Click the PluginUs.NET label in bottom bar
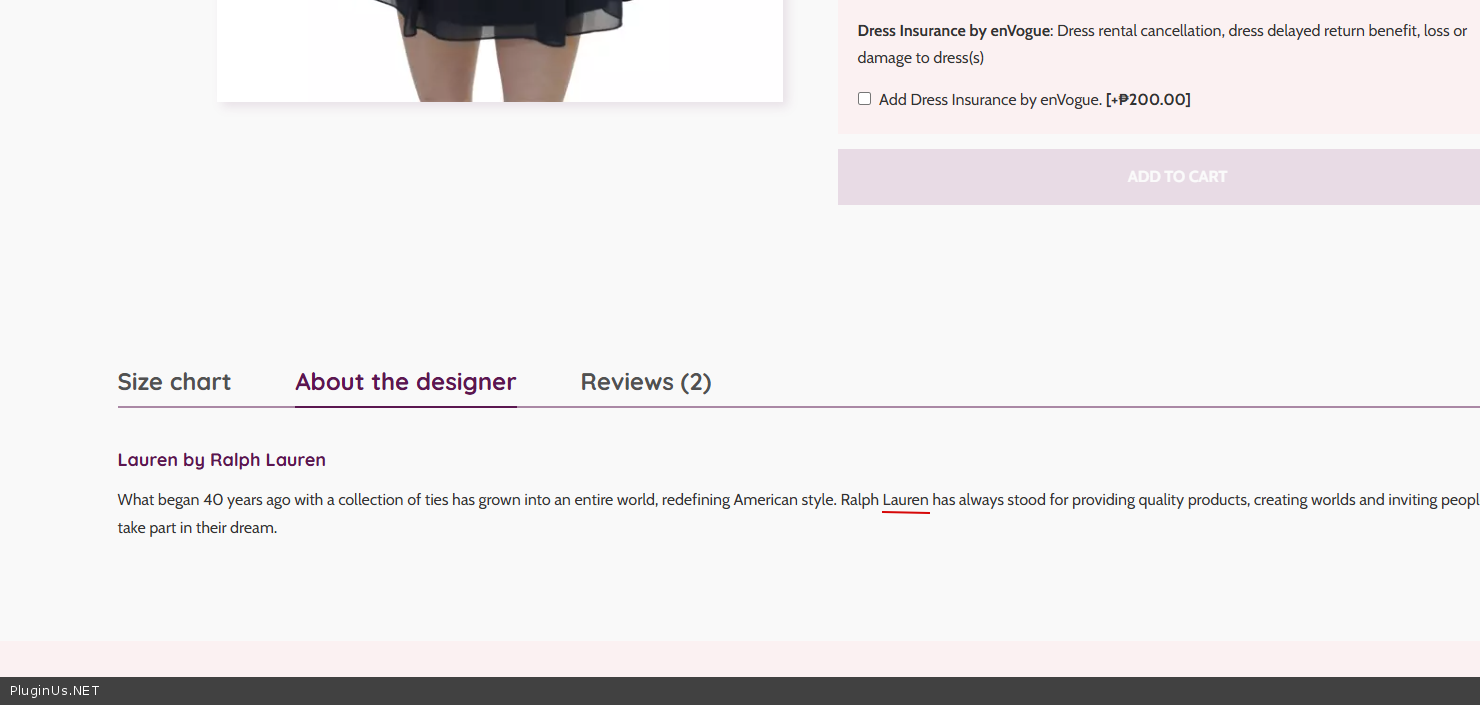This screenshot has height=705, width=1480. pyautogui.click(x=55, y=691)
